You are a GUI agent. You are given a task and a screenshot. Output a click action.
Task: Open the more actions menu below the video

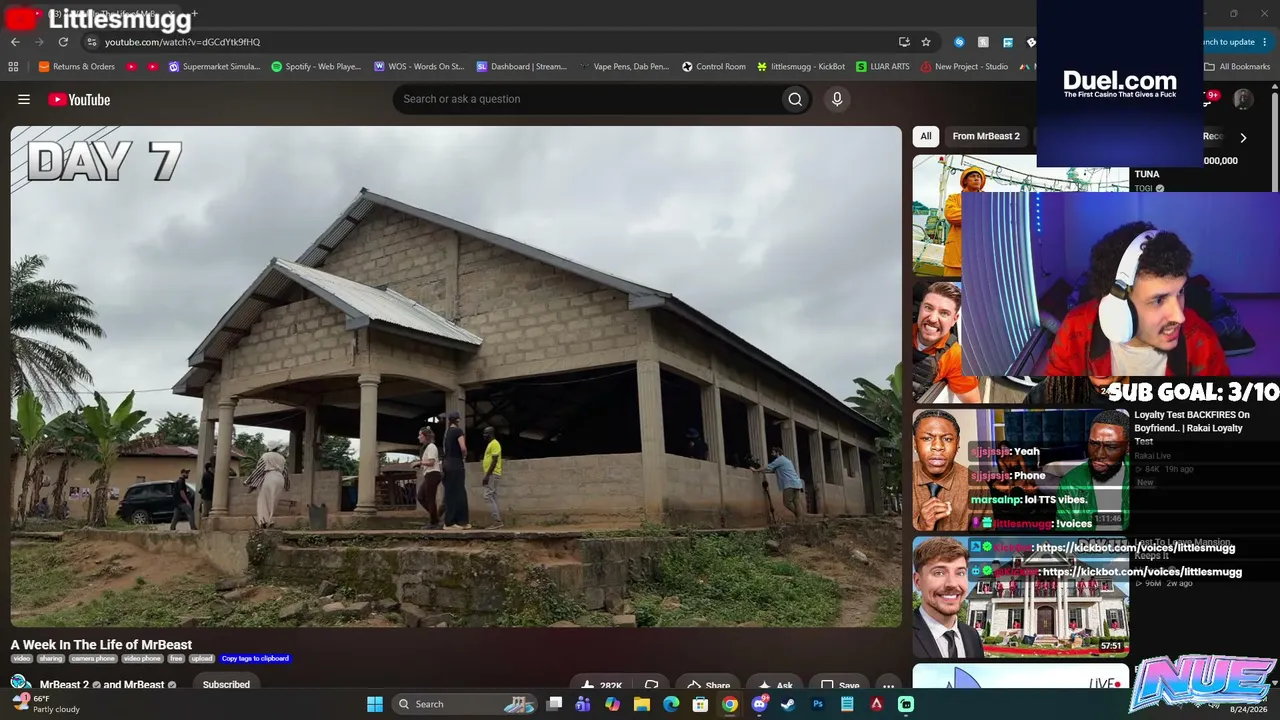[888, 686]
